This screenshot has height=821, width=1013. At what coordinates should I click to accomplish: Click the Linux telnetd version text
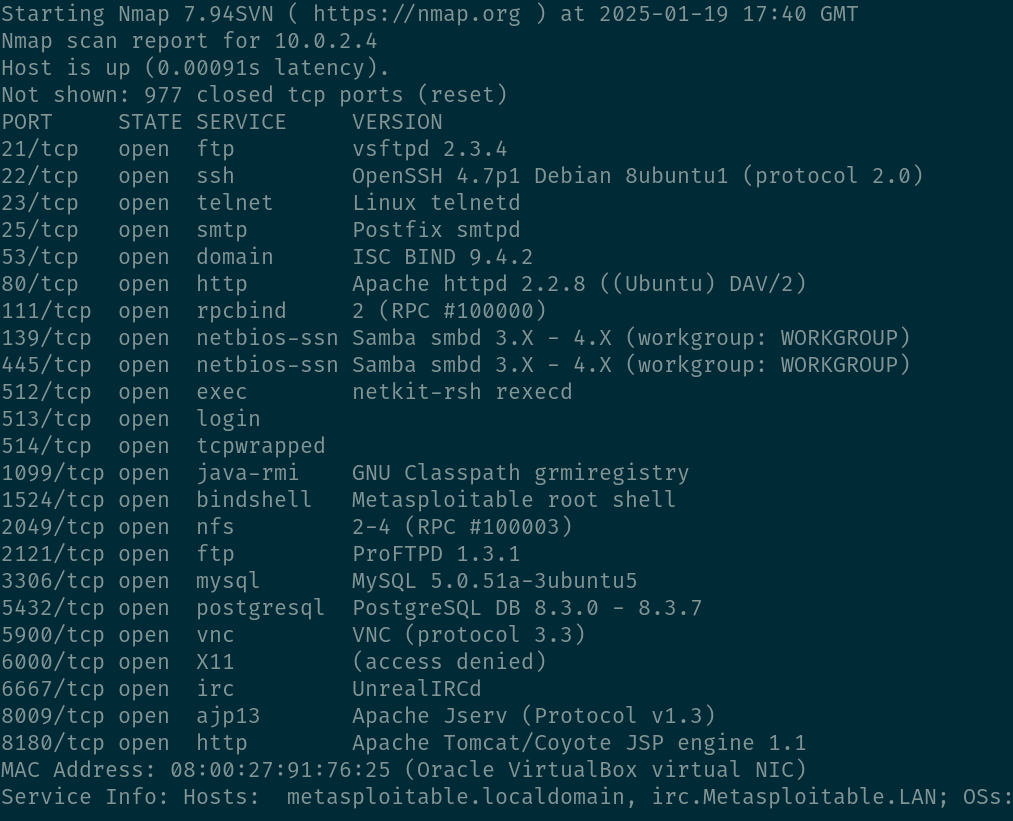click(x=436, y=203)
